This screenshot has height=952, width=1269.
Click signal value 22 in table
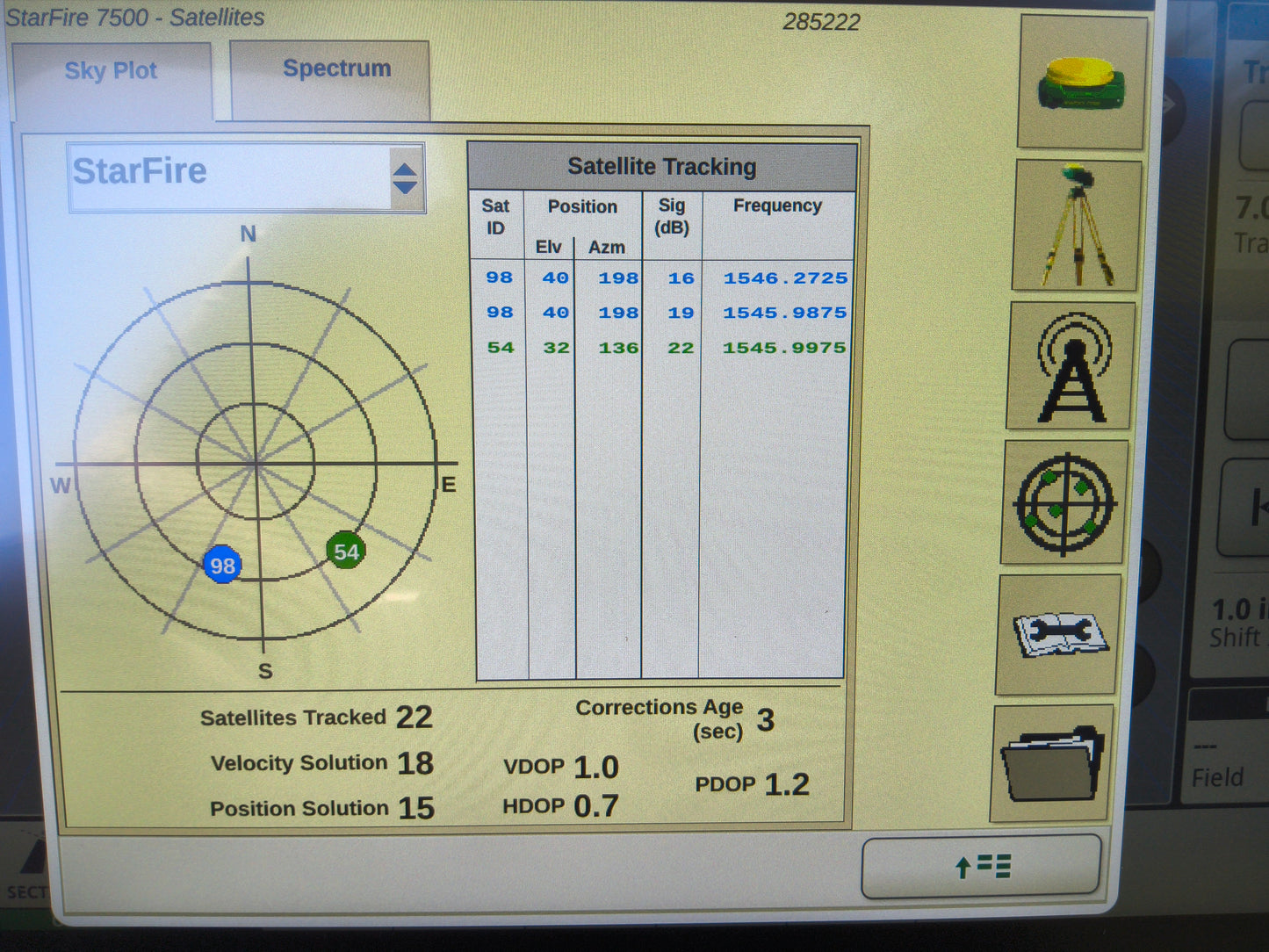point(681,348)
